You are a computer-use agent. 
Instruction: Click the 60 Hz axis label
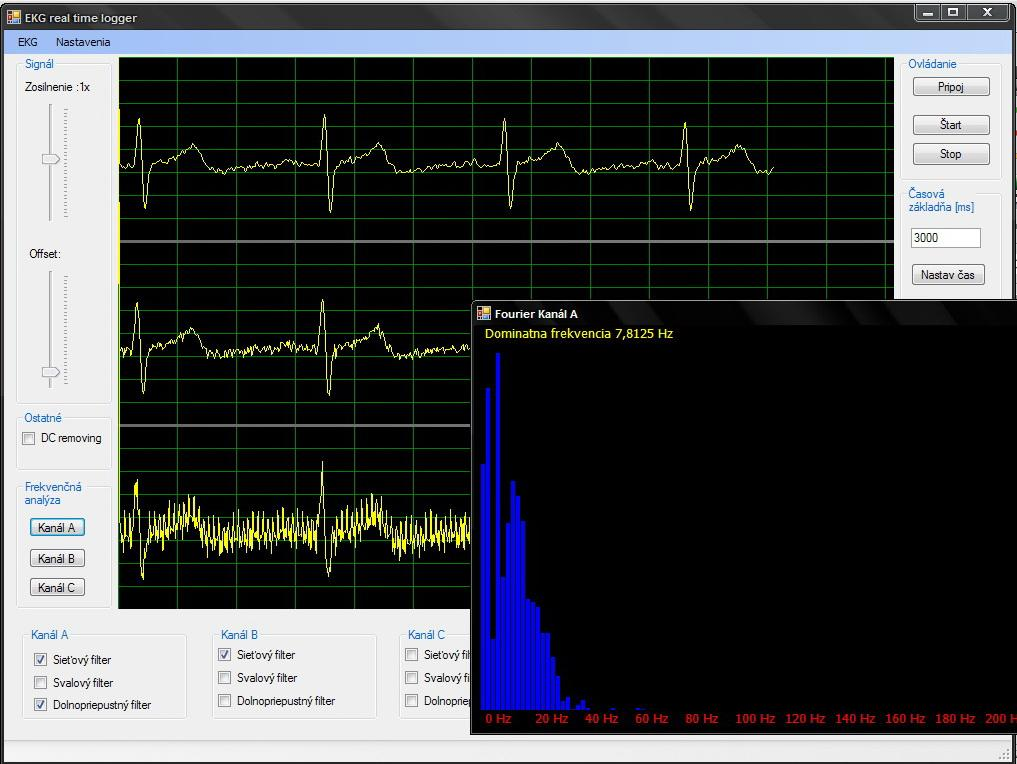coord(651,719)
